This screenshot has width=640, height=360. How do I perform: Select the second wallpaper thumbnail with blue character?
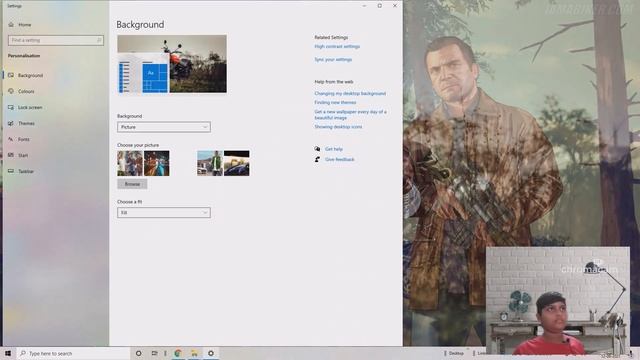point(157,163)
